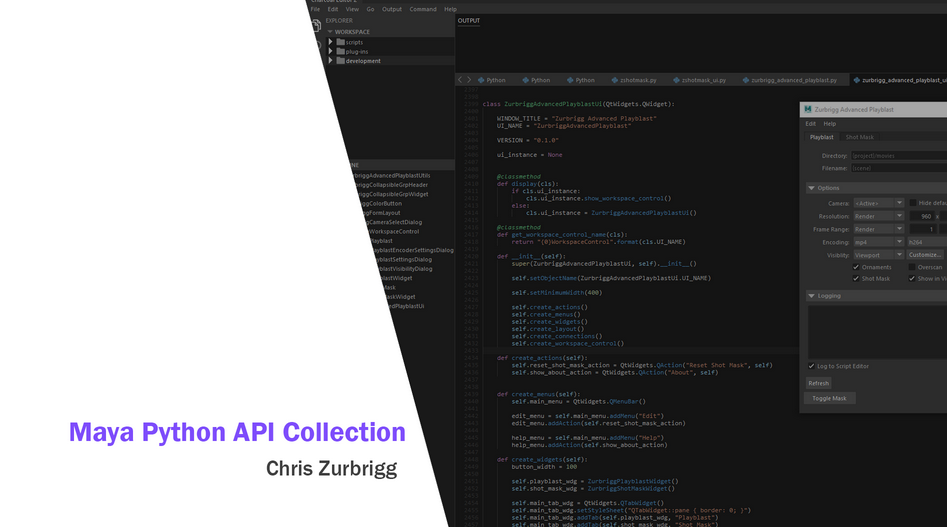Click the scripts folder icon
The width and height of the screenshot is (947, 527).
point(339,42)
